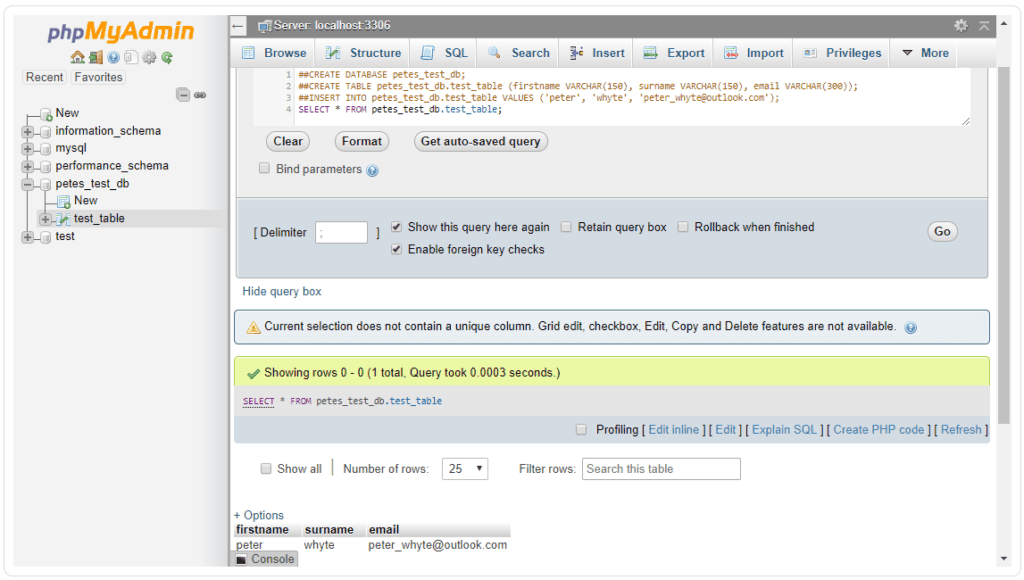Toggle Enable foreign key checks
The image size is (1024, 580).
coord(396,250)
